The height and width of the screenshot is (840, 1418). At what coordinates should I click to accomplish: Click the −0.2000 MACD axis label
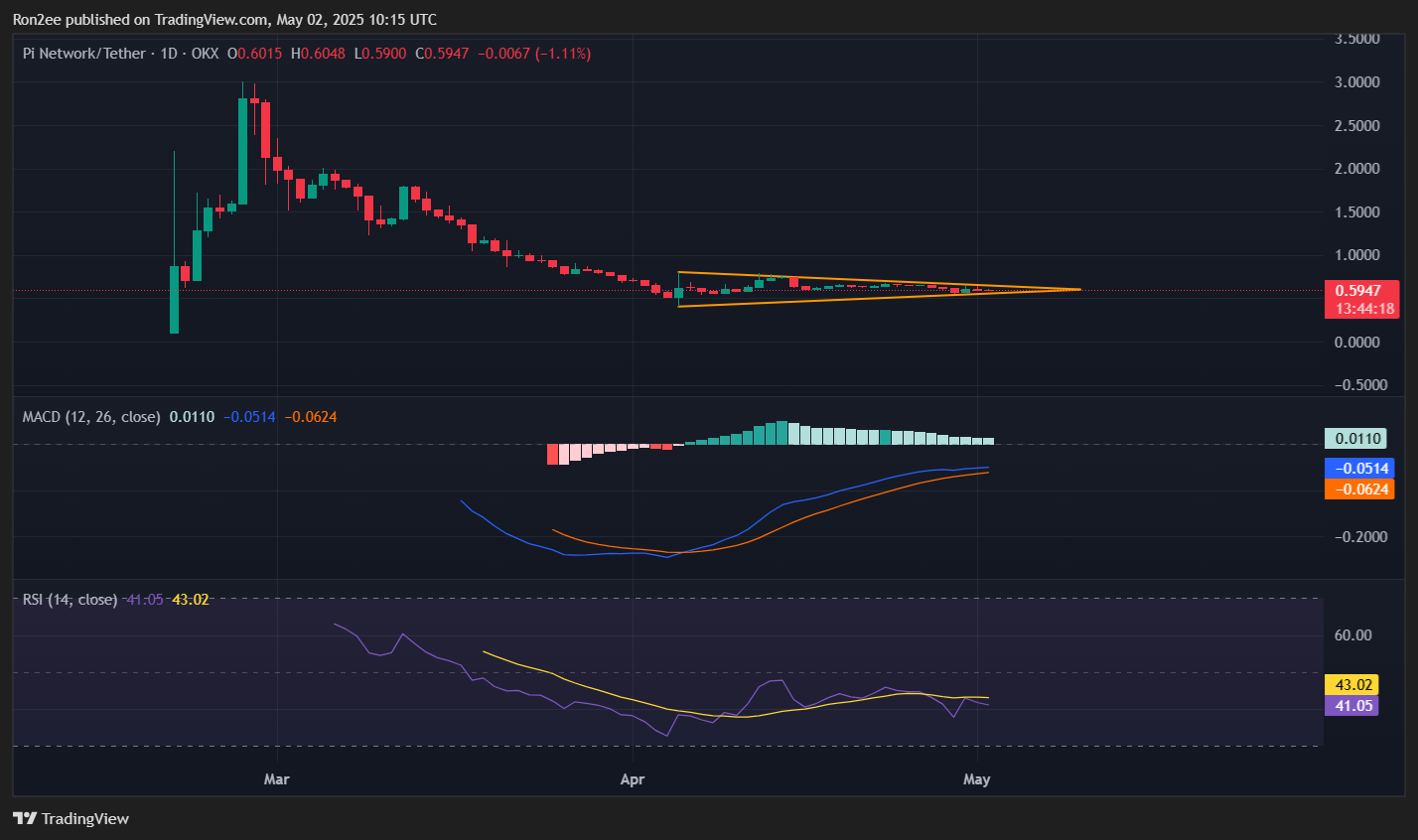click(x=1359, y=537)
